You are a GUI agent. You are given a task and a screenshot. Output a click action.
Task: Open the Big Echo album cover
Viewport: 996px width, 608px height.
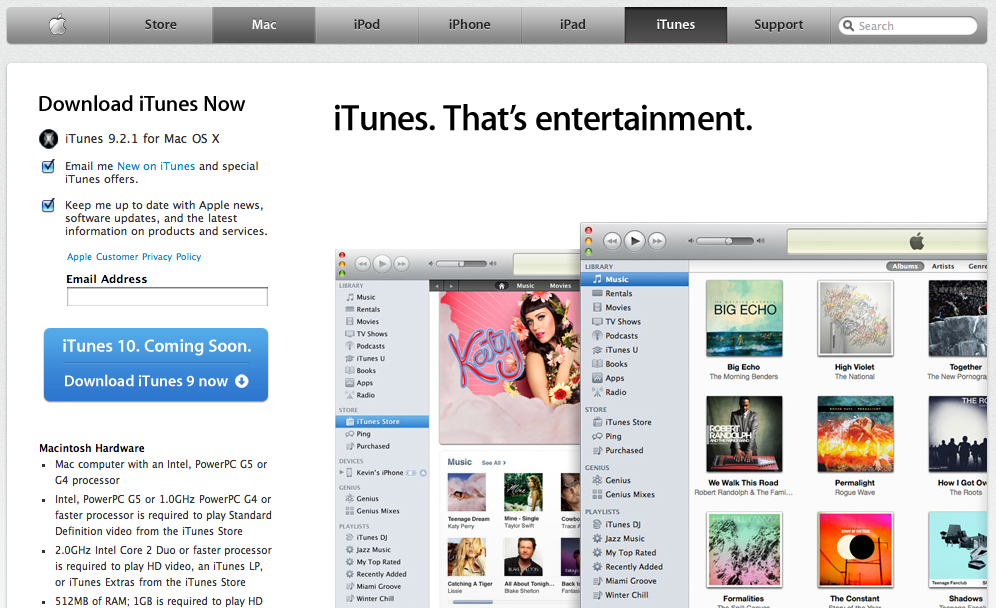pos(744,318)
